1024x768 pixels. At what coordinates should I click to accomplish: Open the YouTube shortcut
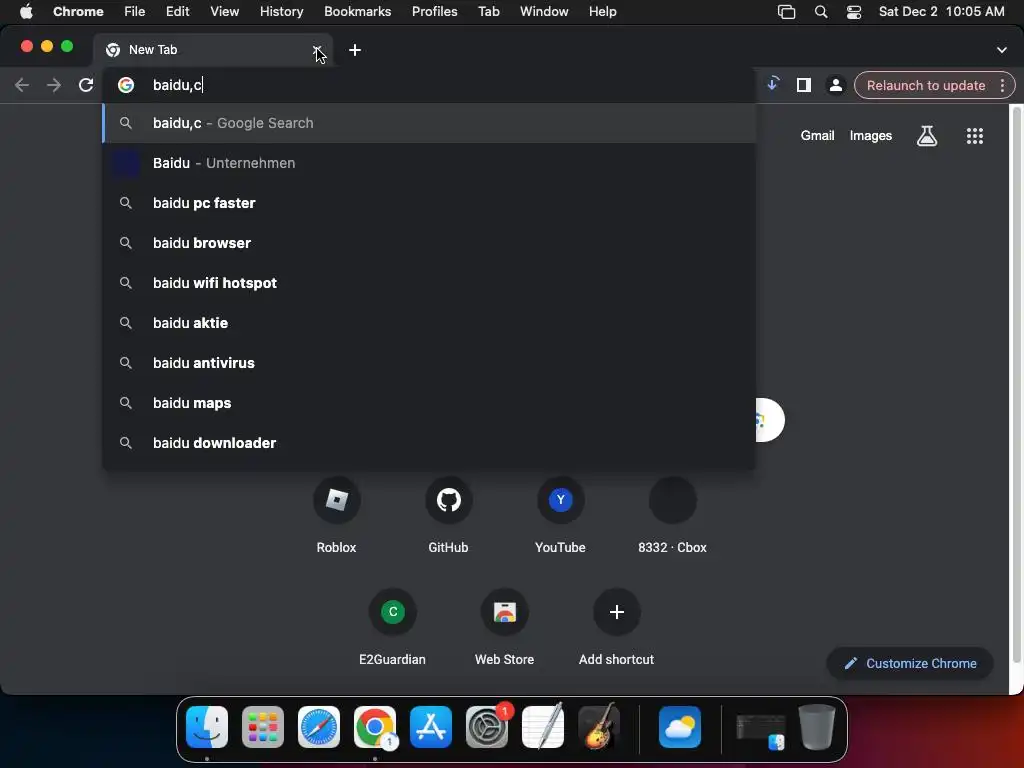[560, 515]
